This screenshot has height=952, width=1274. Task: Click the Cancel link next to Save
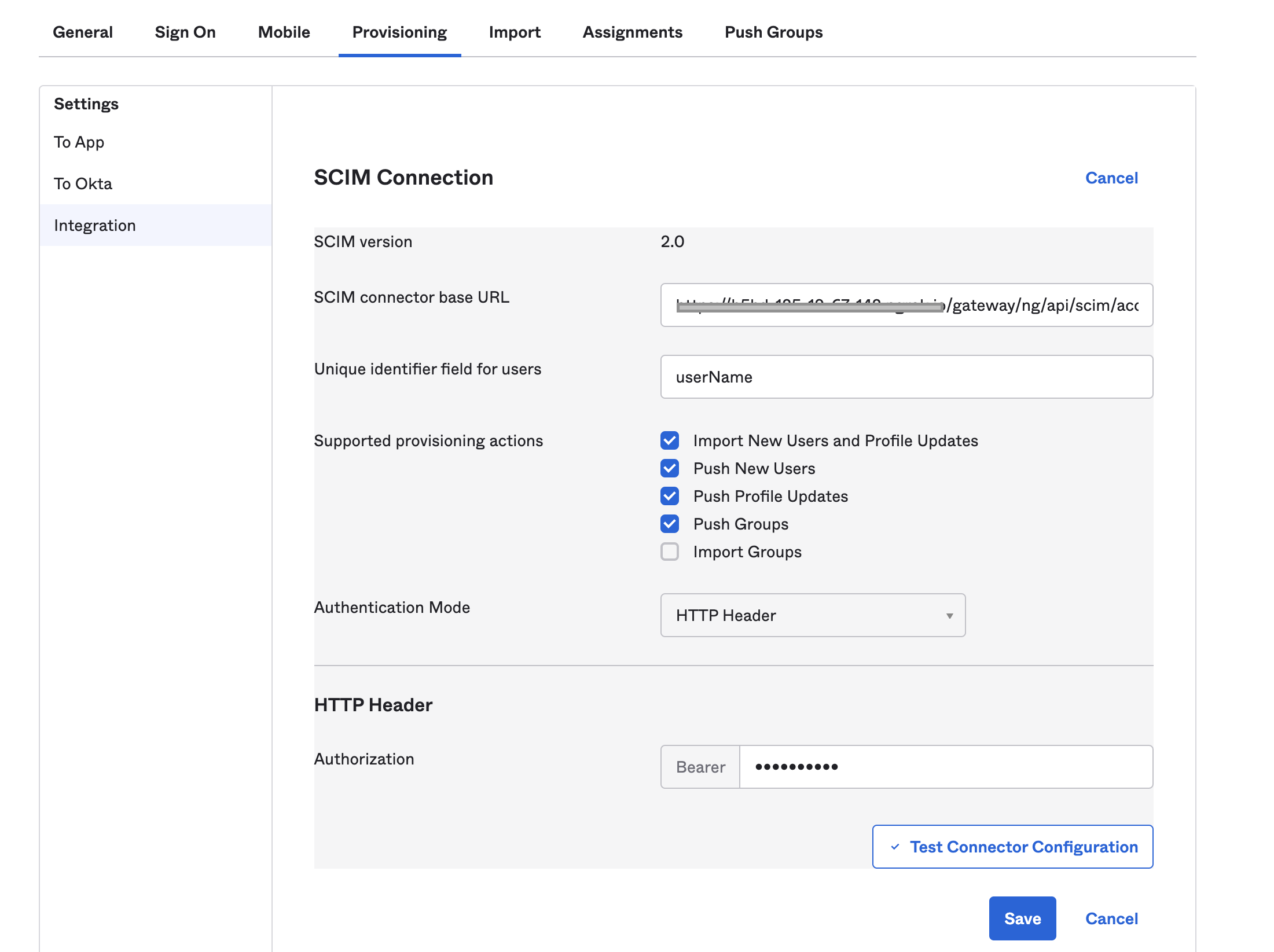[1111, 918]
